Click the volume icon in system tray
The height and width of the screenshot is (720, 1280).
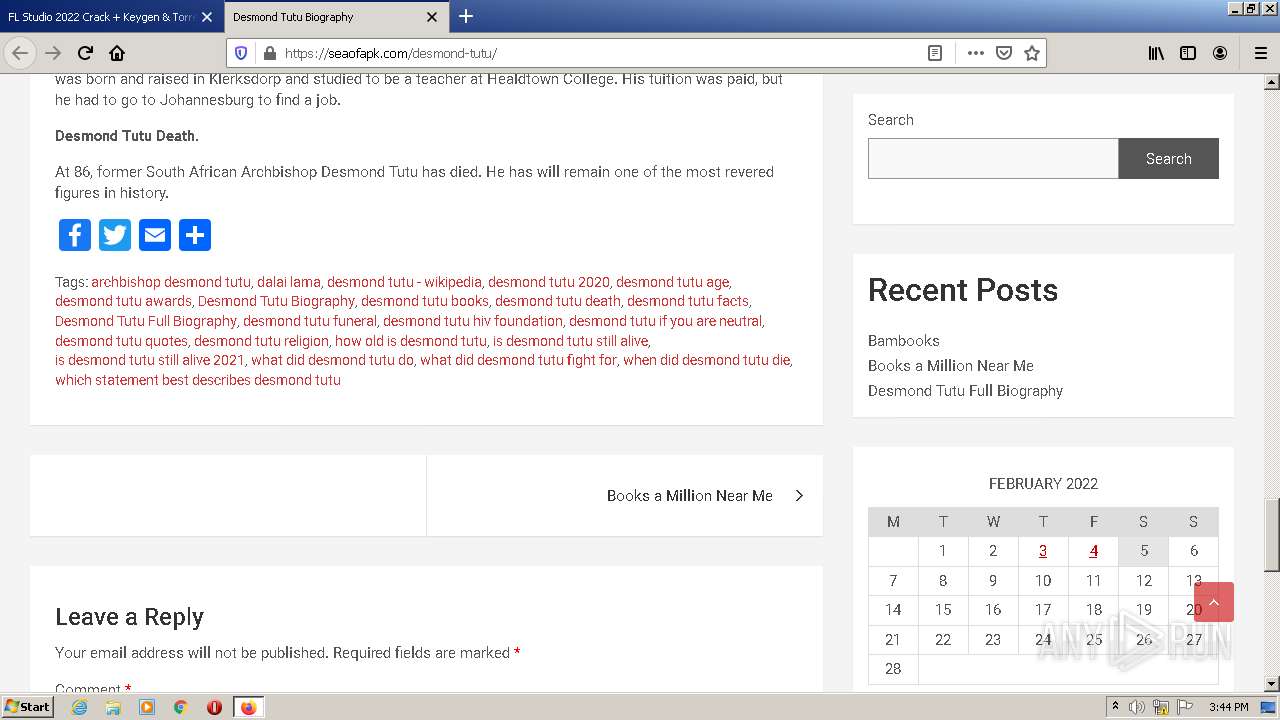[1137, 707]
